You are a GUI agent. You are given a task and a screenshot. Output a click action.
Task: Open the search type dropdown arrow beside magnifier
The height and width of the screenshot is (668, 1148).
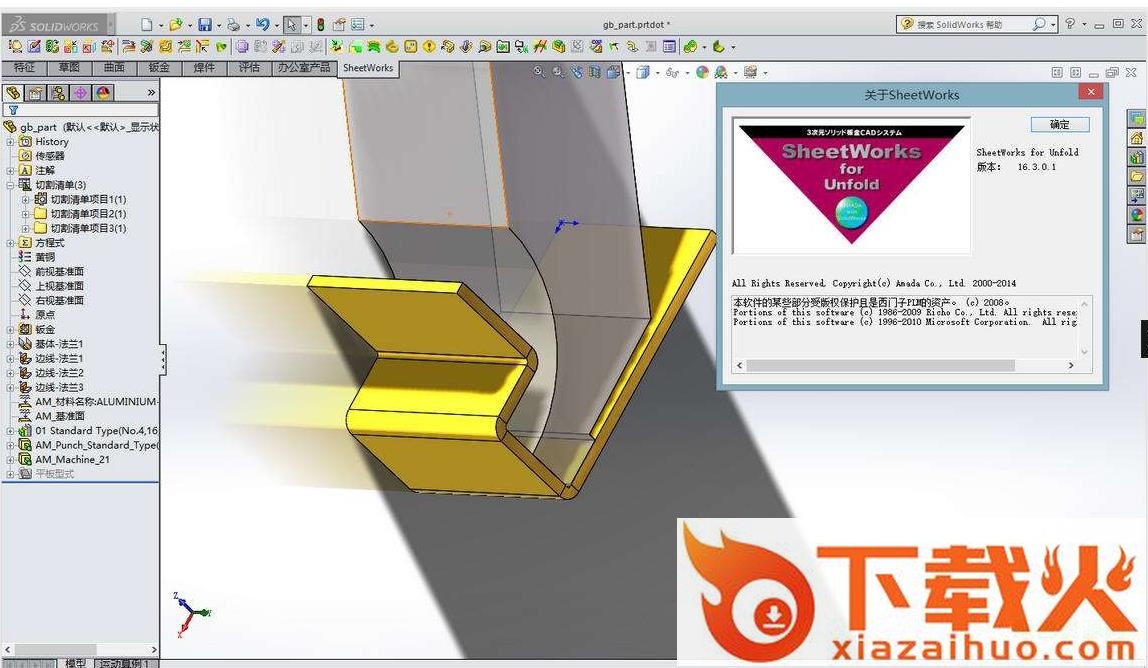click(x=1053, y=24)
